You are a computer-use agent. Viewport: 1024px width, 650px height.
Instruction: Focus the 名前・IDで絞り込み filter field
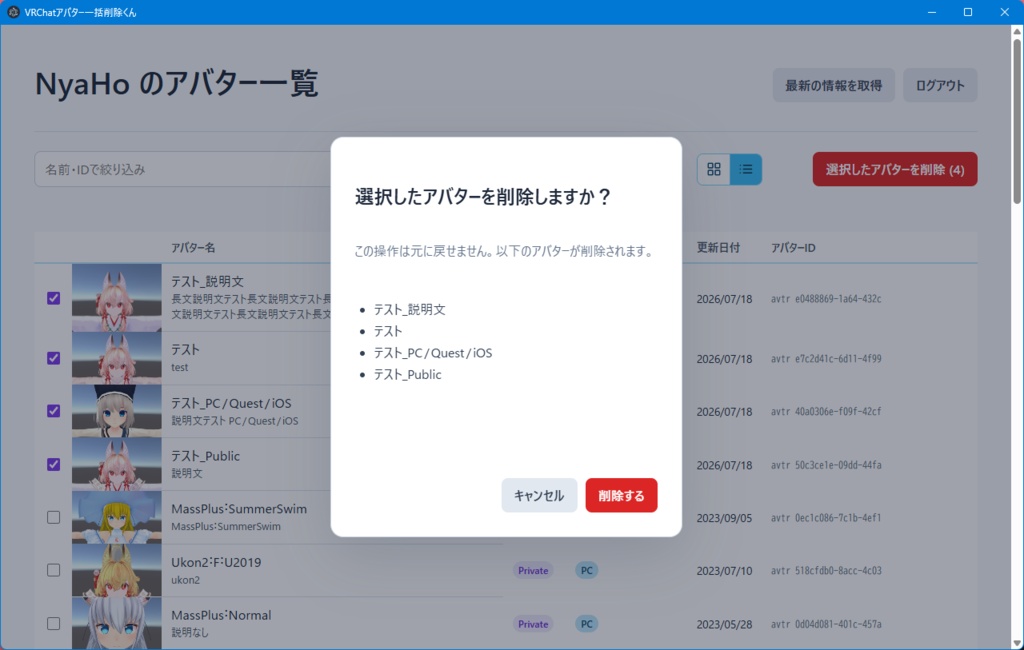coord(183,169)
